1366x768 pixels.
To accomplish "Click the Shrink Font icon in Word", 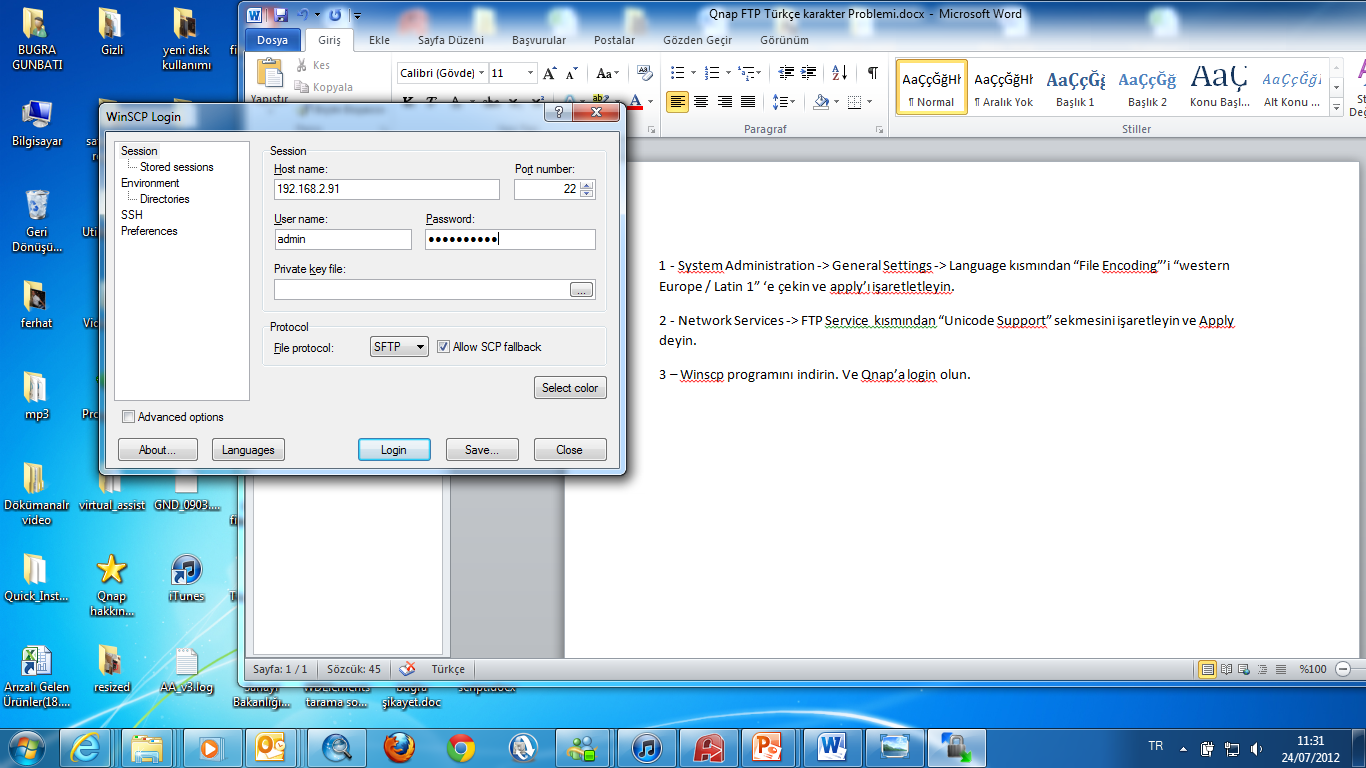I will click(x=572, y=73).
